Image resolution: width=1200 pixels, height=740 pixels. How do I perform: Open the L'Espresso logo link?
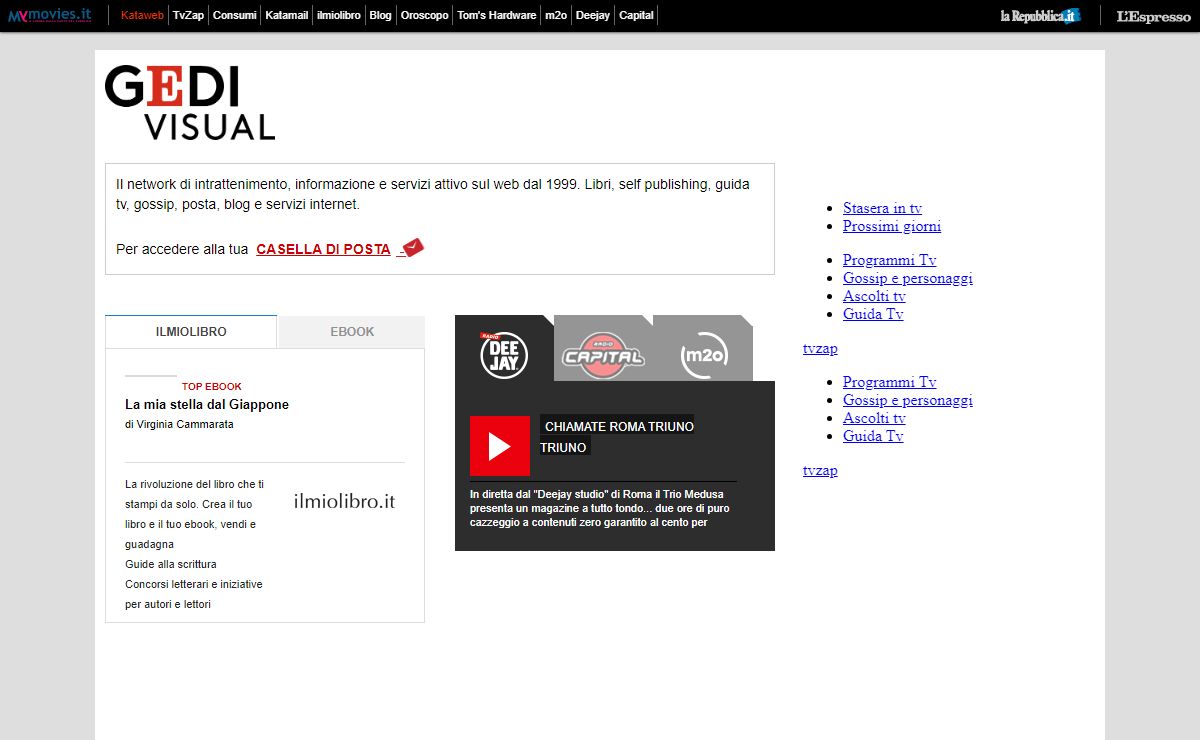point(1153,16)
